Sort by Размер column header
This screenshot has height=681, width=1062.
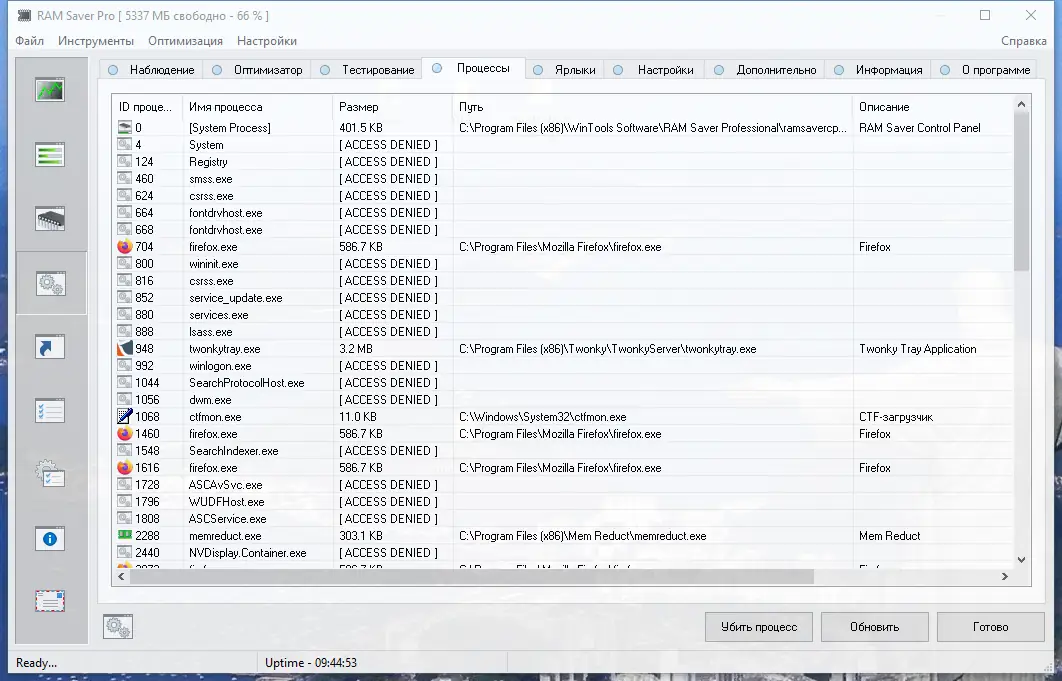point(392,106)
